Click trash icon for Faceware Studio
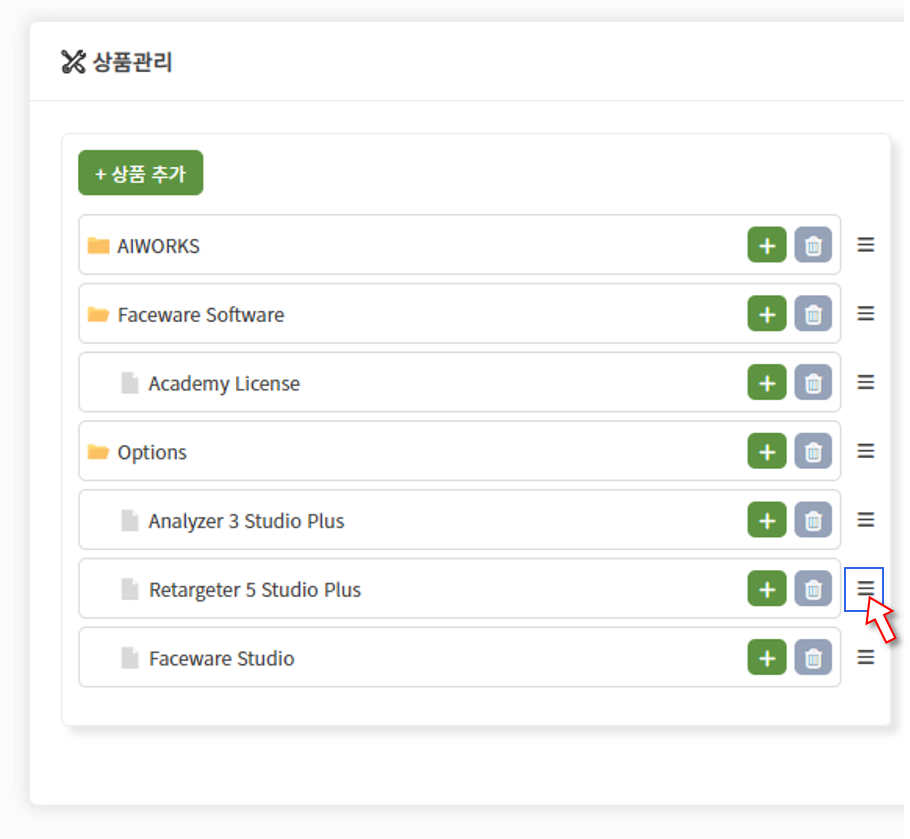This screenshot has height=839, width=910. coord(812,657)
